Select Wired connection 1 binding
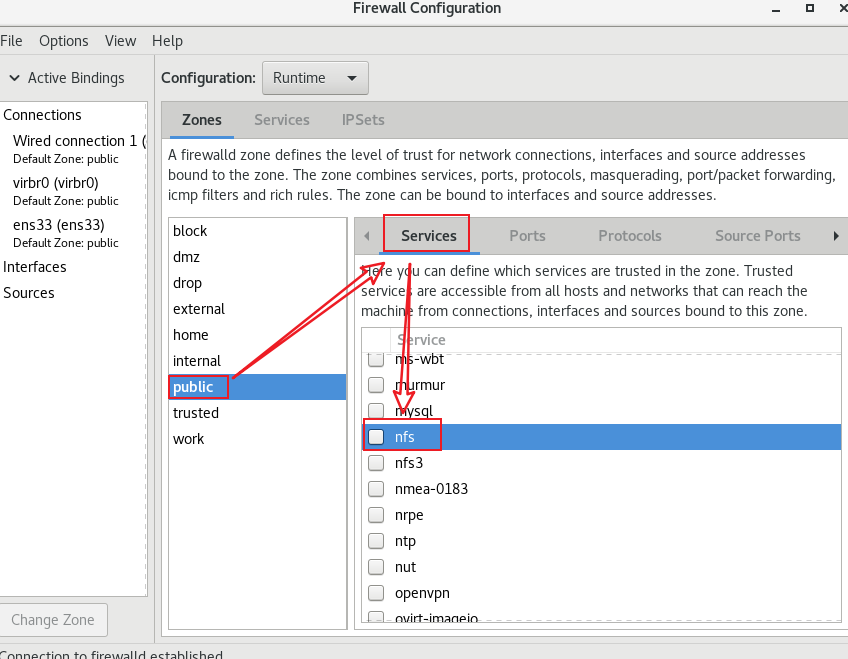848x659 pixels. [73, 149]
